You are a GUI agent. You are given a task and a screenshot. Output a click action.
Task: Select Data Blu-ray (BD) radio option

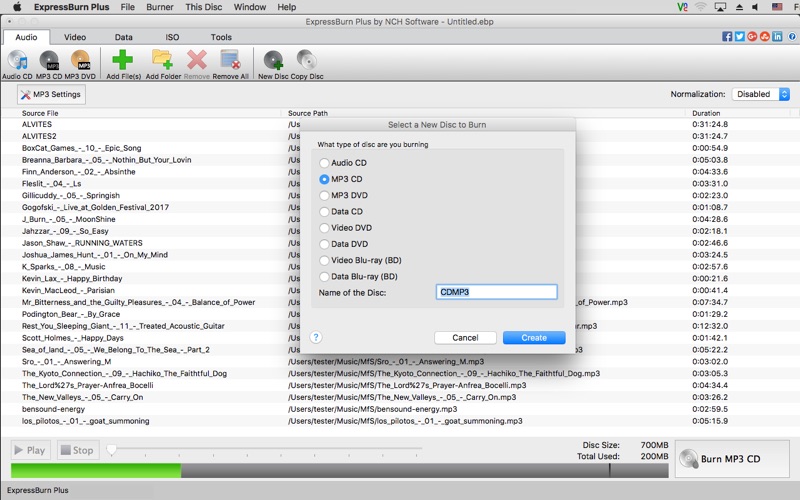(324, 277)
